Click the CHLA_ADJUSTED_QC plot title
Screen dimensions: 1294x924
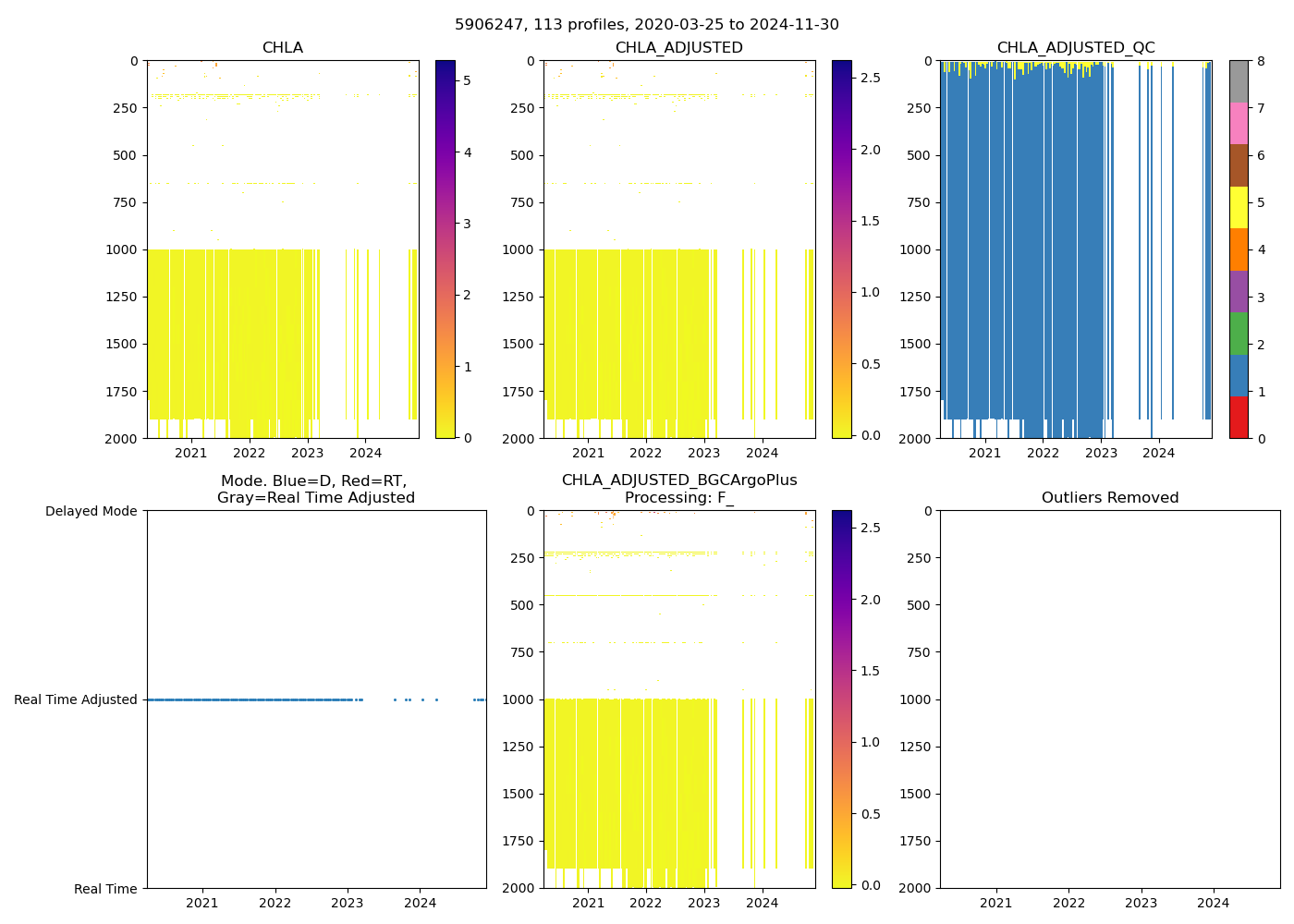(1076, 48)
